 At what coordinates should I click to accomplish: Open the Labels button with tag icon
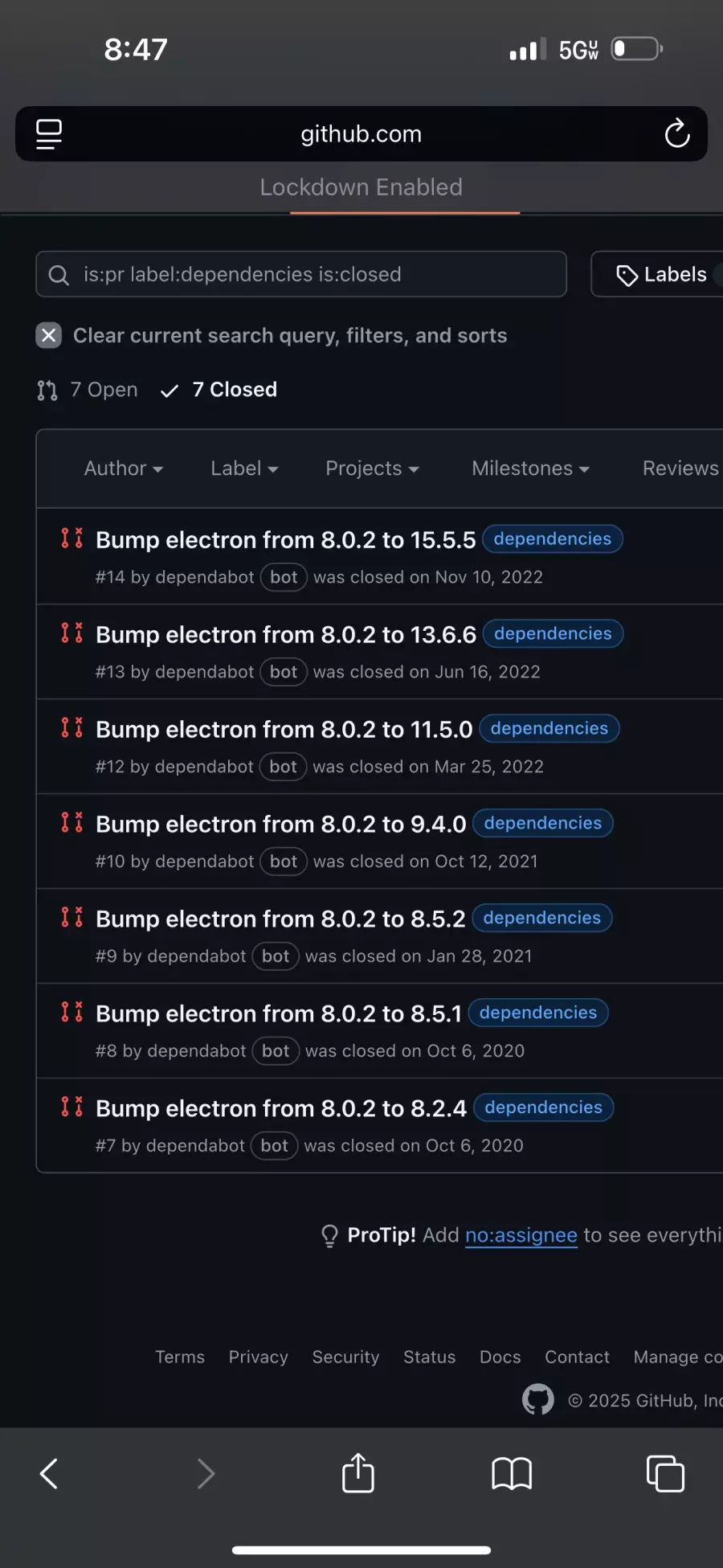point(661,275)
